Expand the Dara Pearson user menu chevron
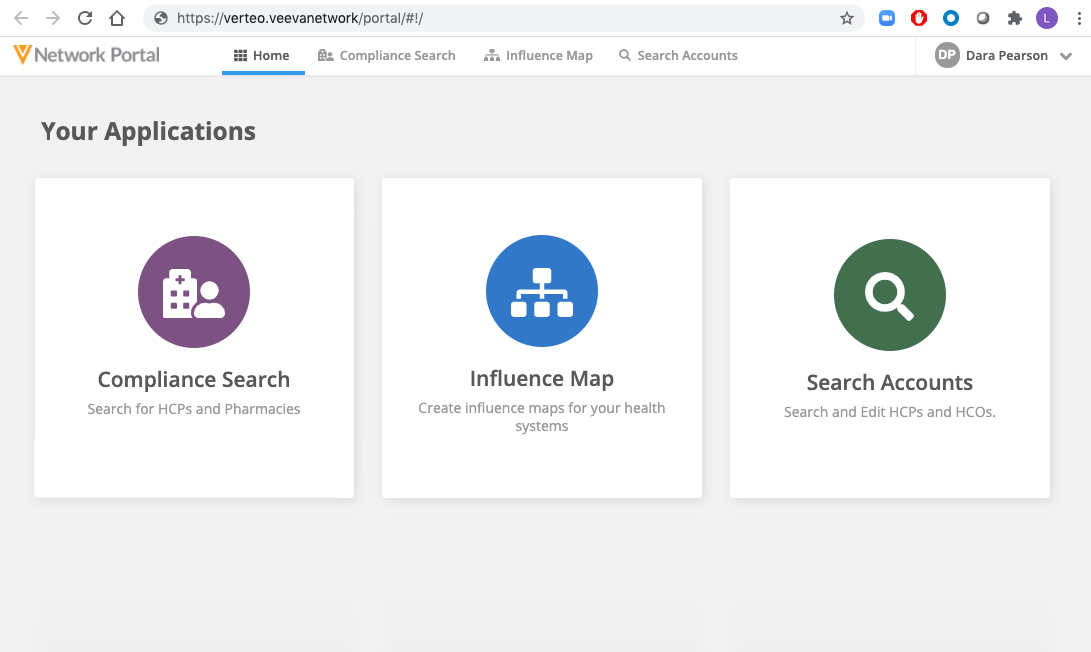This screenshot has width=1091, height=652. click(x=1066, y=57)
